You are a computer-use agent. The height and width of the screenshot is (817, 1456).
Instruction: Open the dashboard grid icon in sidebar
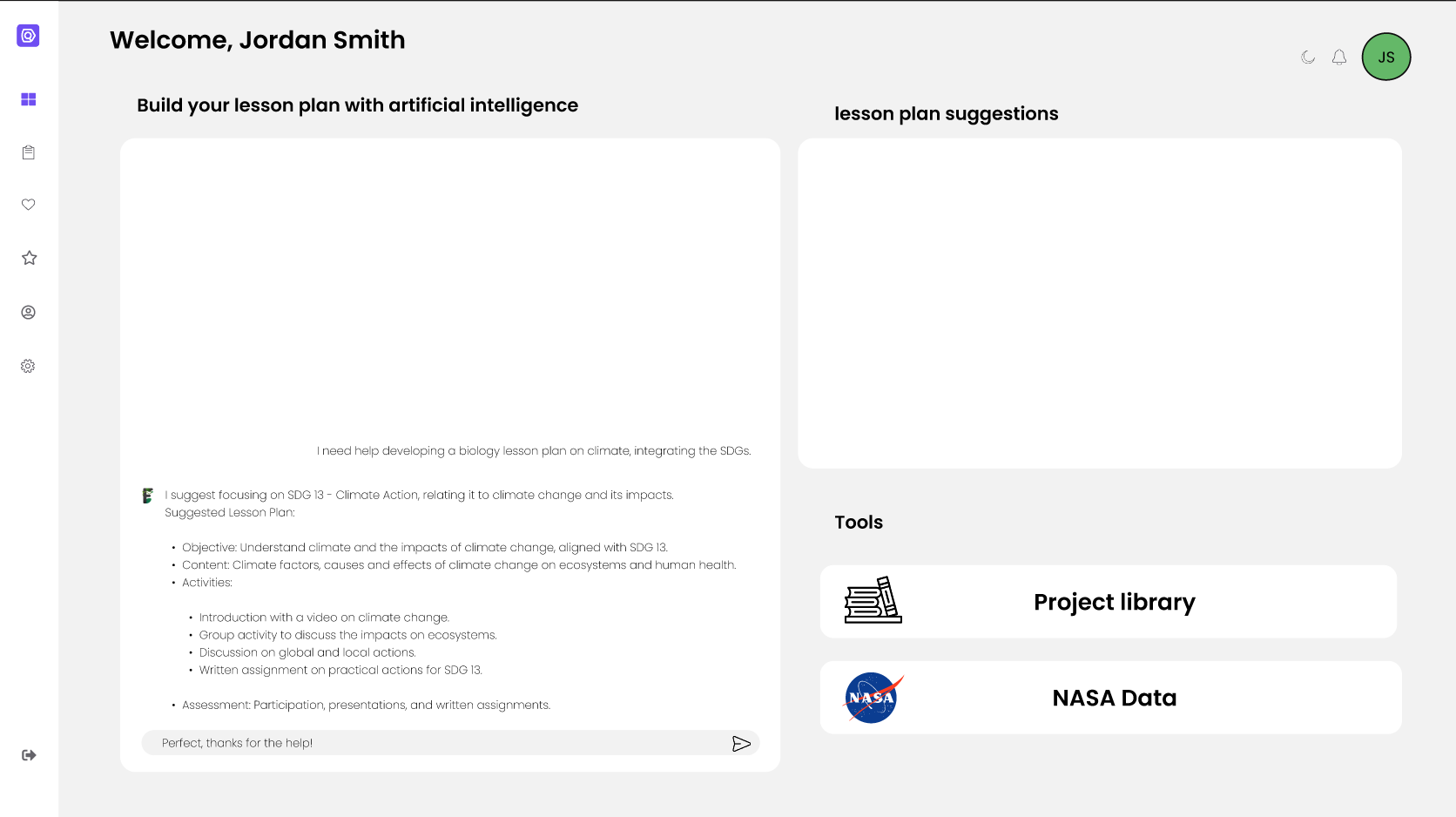pos(29,99)
